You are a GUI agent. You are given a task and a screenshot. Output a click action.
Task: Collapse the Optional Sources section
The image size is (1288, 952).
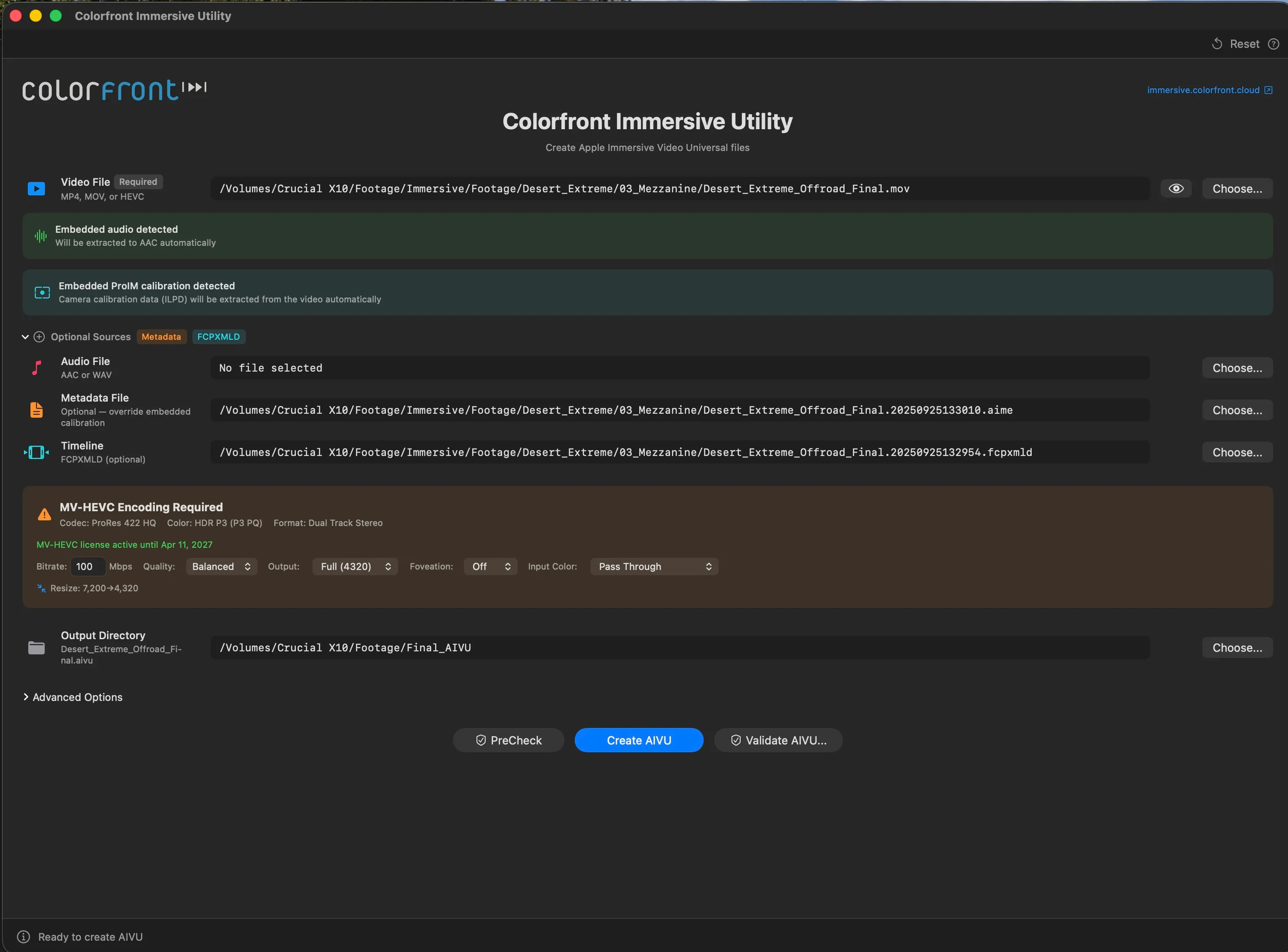(x=25, y=336)
